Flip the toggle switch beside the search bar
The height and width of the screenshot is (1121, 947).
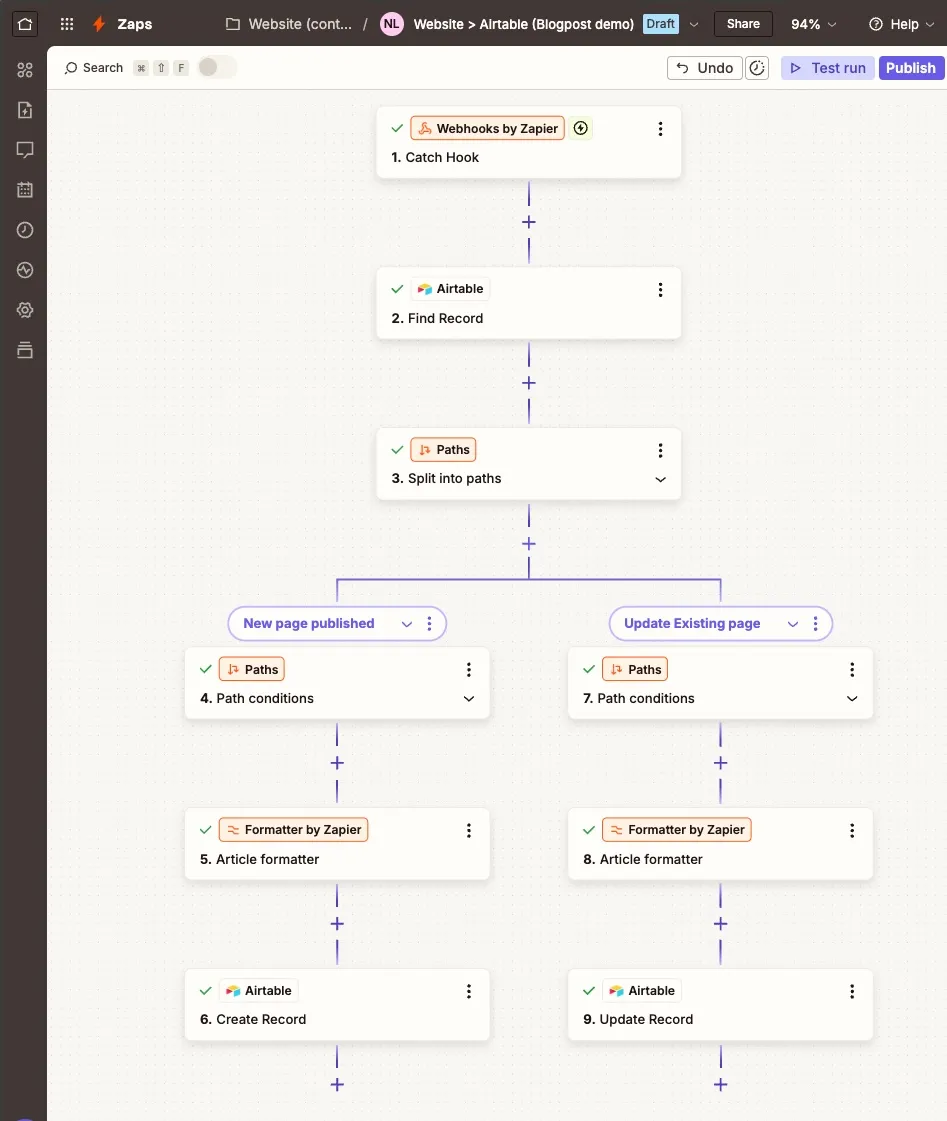(x=214, y=67)
